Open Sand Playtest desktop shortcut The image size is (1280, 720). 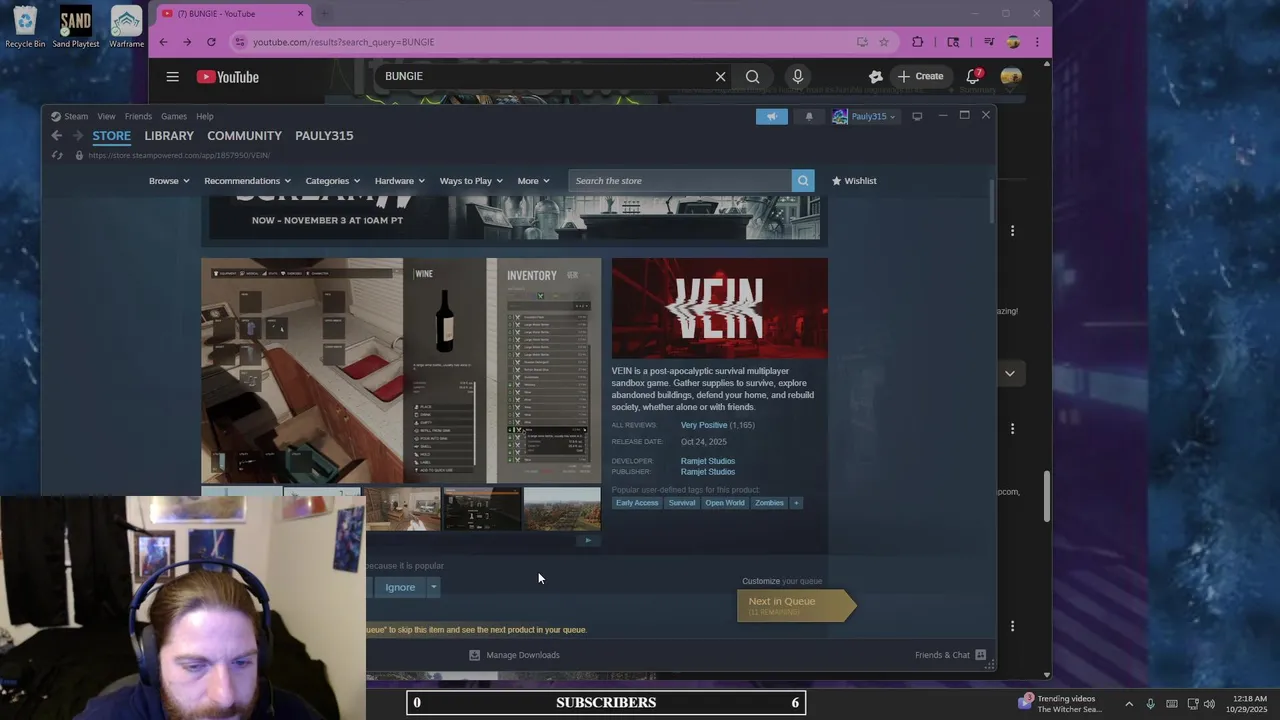point(76,27)
